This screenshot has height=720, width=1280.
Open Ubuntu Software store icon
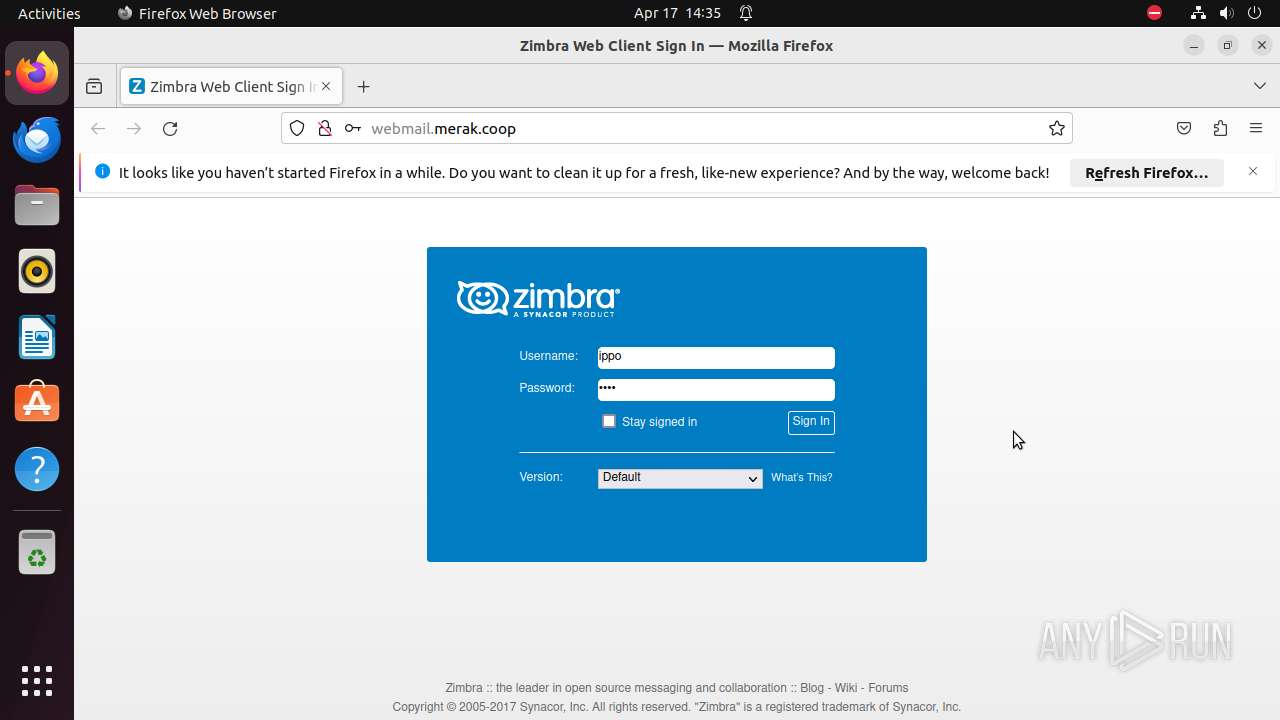[37, 403]
